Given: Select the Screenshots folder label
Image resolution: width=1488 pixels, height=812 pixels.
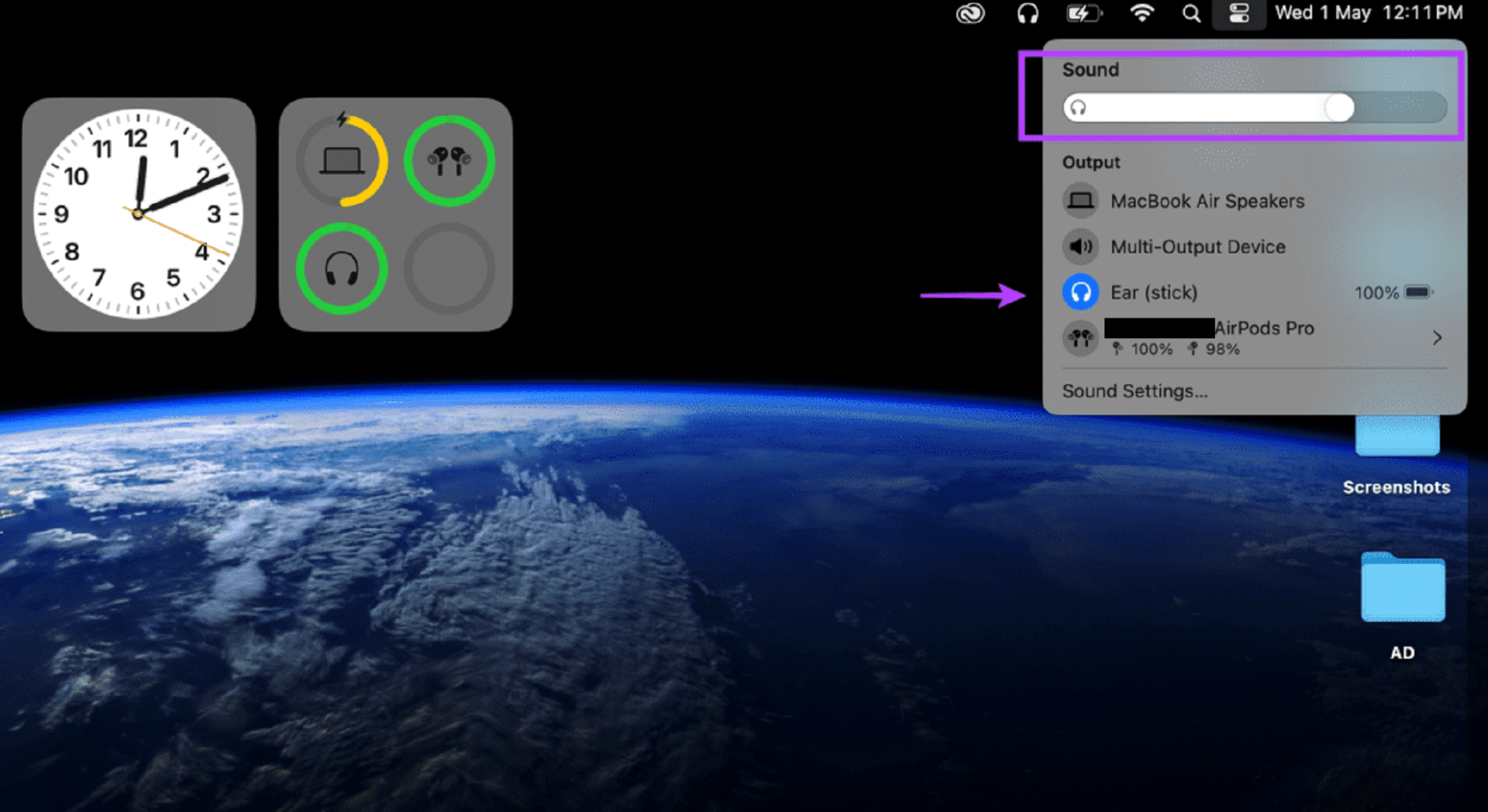Looking at the screenshot, I should point(1397,487).
